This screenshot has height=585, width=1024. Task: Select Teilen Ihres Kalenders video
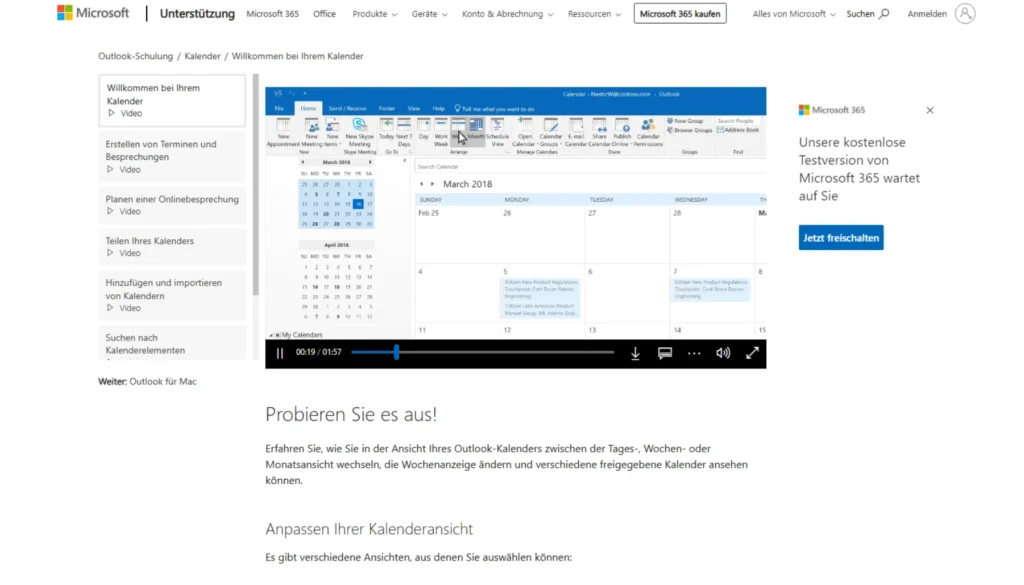pos(172,246)
